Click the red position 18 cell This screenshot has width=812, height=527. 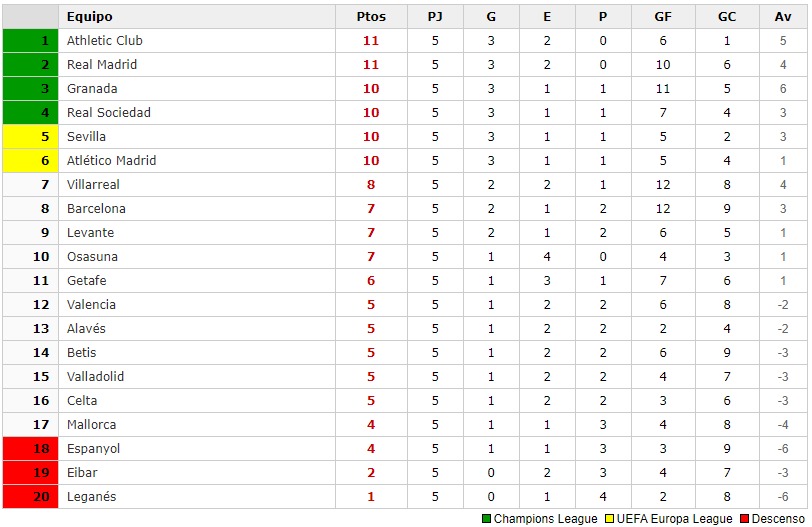pos(31,448)
